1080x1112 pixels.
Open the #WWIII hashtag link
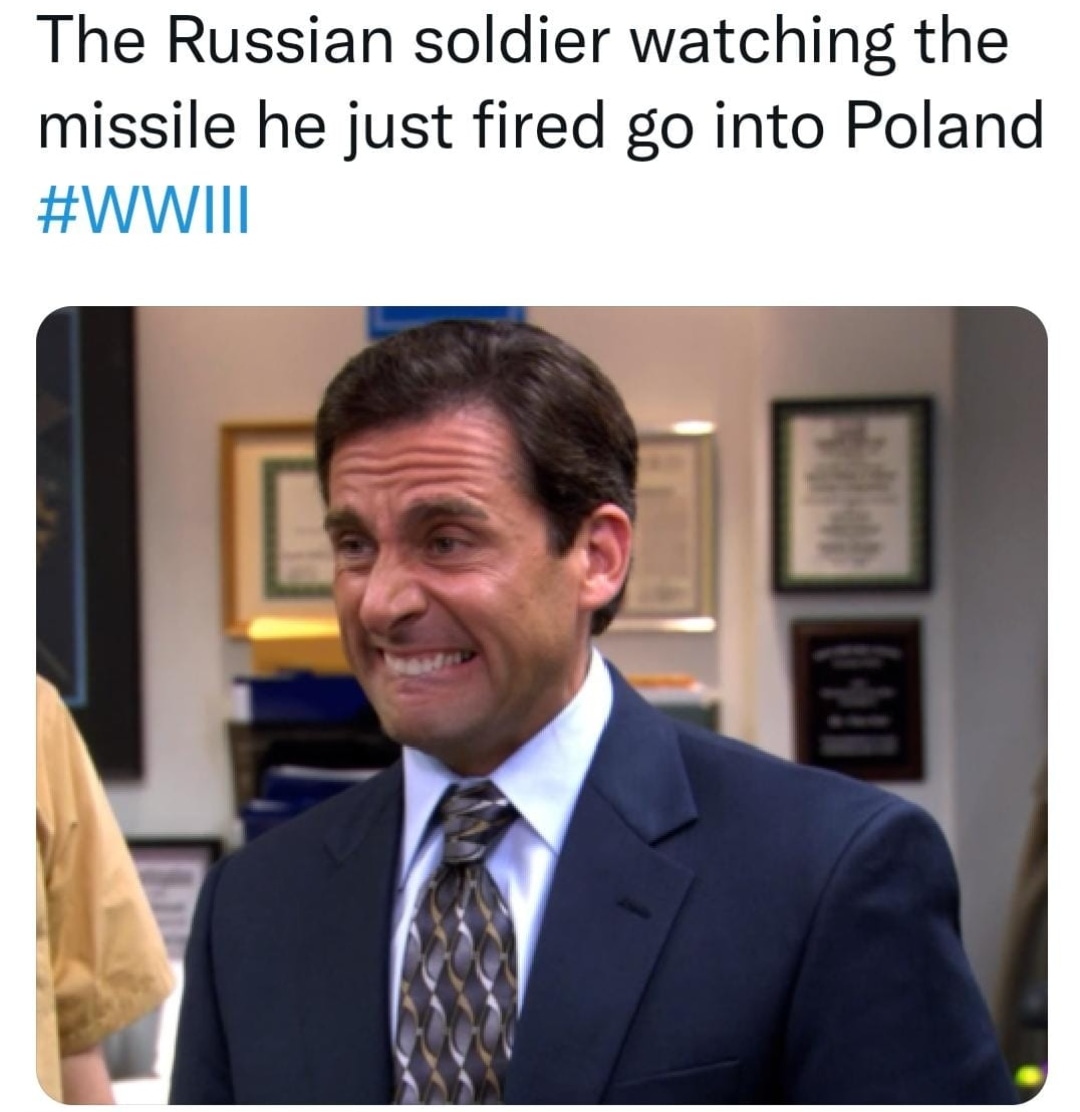(x=143, y=212)
